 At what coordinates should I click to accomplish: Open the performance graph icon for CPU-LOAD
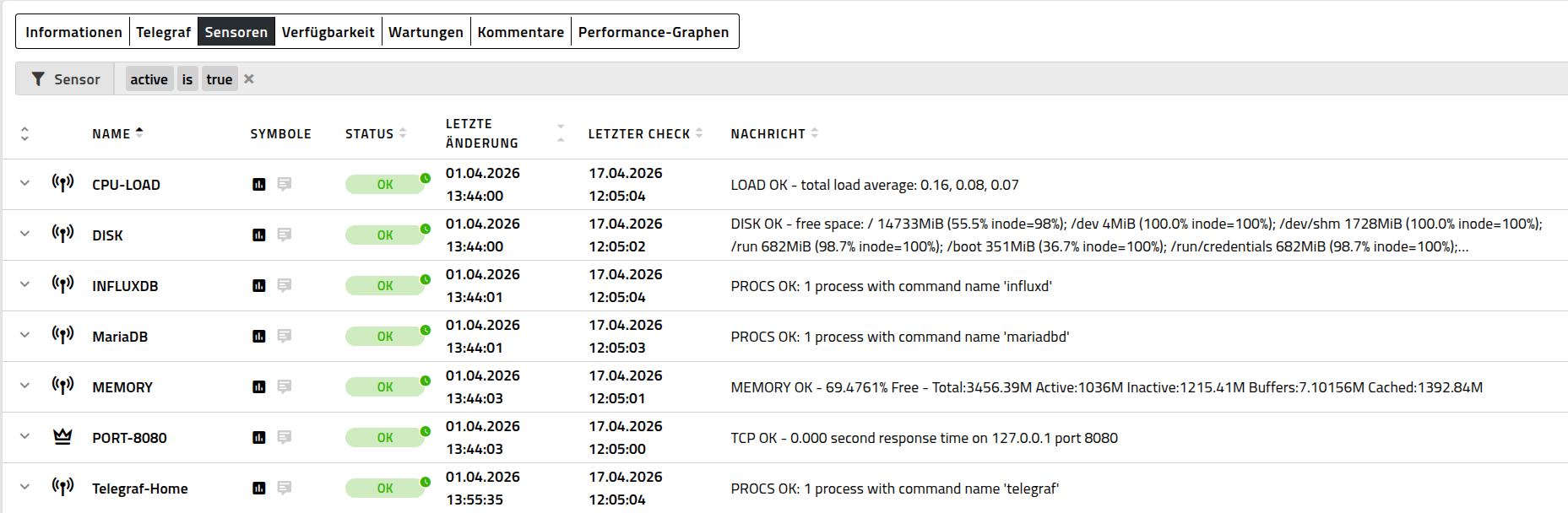[259, 184]
